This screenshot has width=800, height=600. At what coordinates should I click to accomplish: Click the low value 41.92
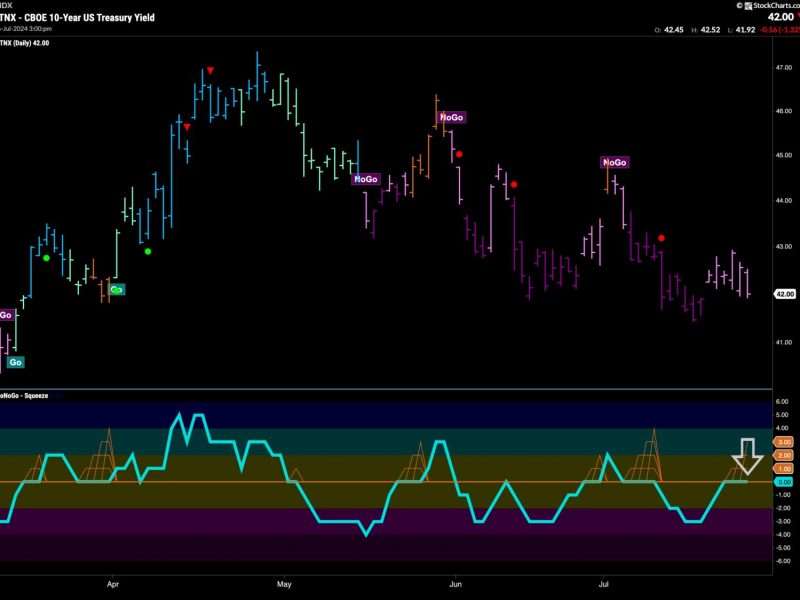click(745, 30)
